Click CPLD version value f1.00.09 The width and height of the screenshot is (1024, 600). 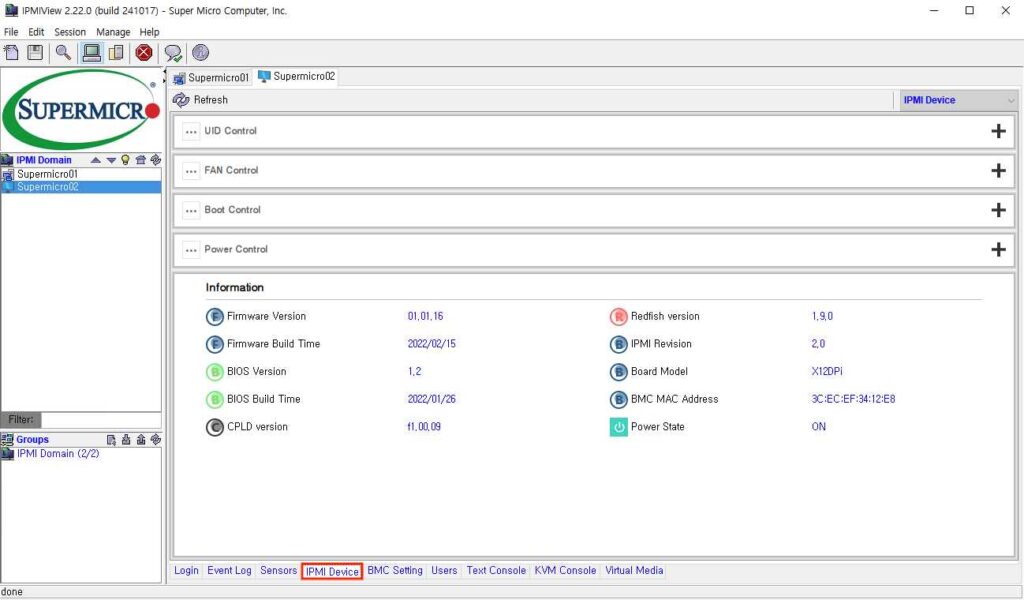click(x=424, y=426)
